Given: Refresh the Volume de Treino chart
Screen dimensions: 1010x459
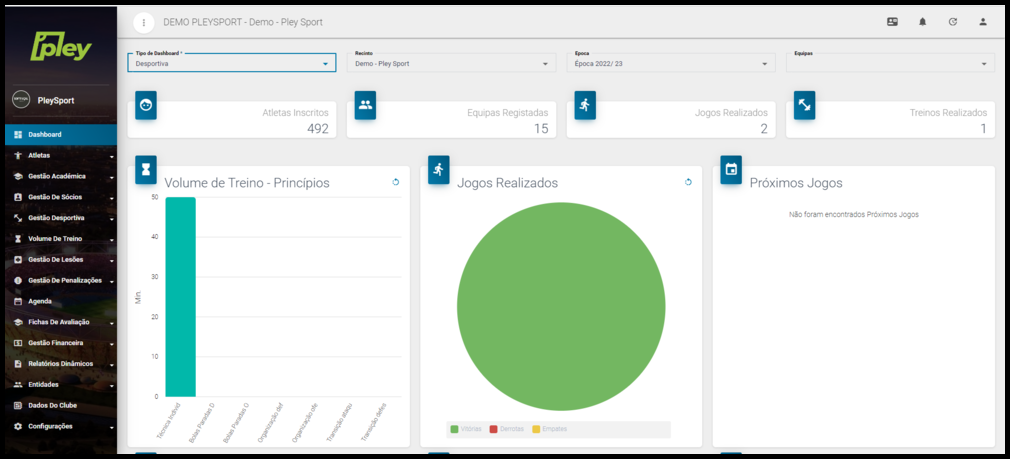Looking at the screenshot, I should (x=395, y=182).
